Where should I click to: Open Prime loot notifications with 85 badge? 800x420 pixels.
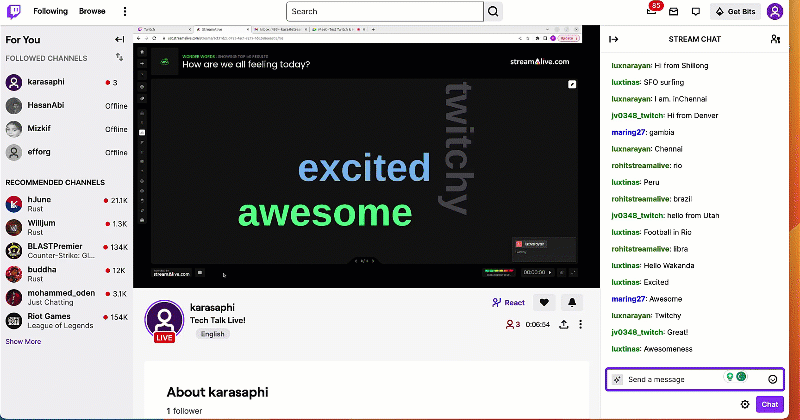[x=652, y=10]
